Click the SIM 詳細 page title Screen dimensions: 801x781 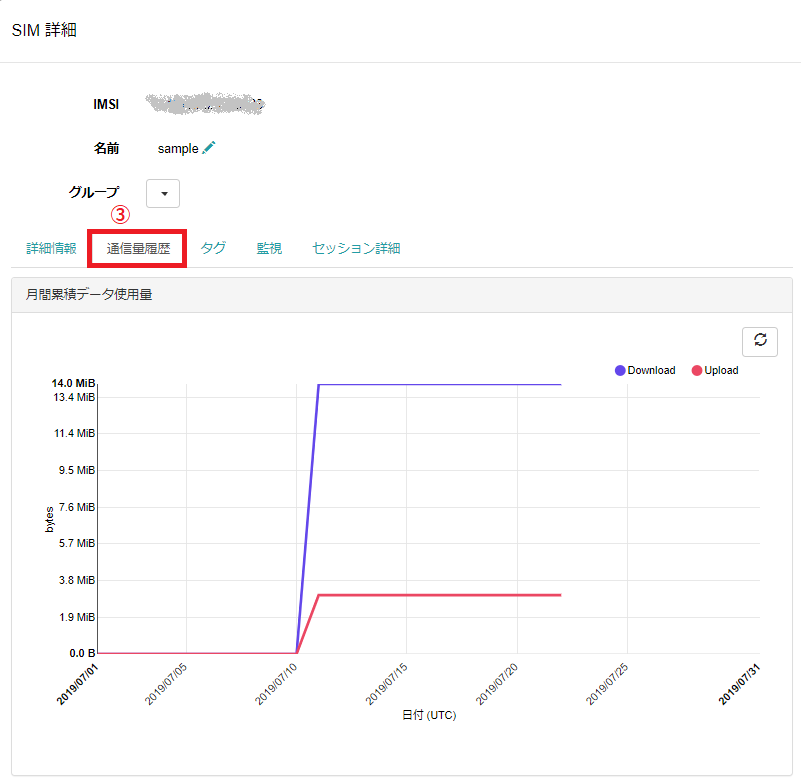coord(44,30)
